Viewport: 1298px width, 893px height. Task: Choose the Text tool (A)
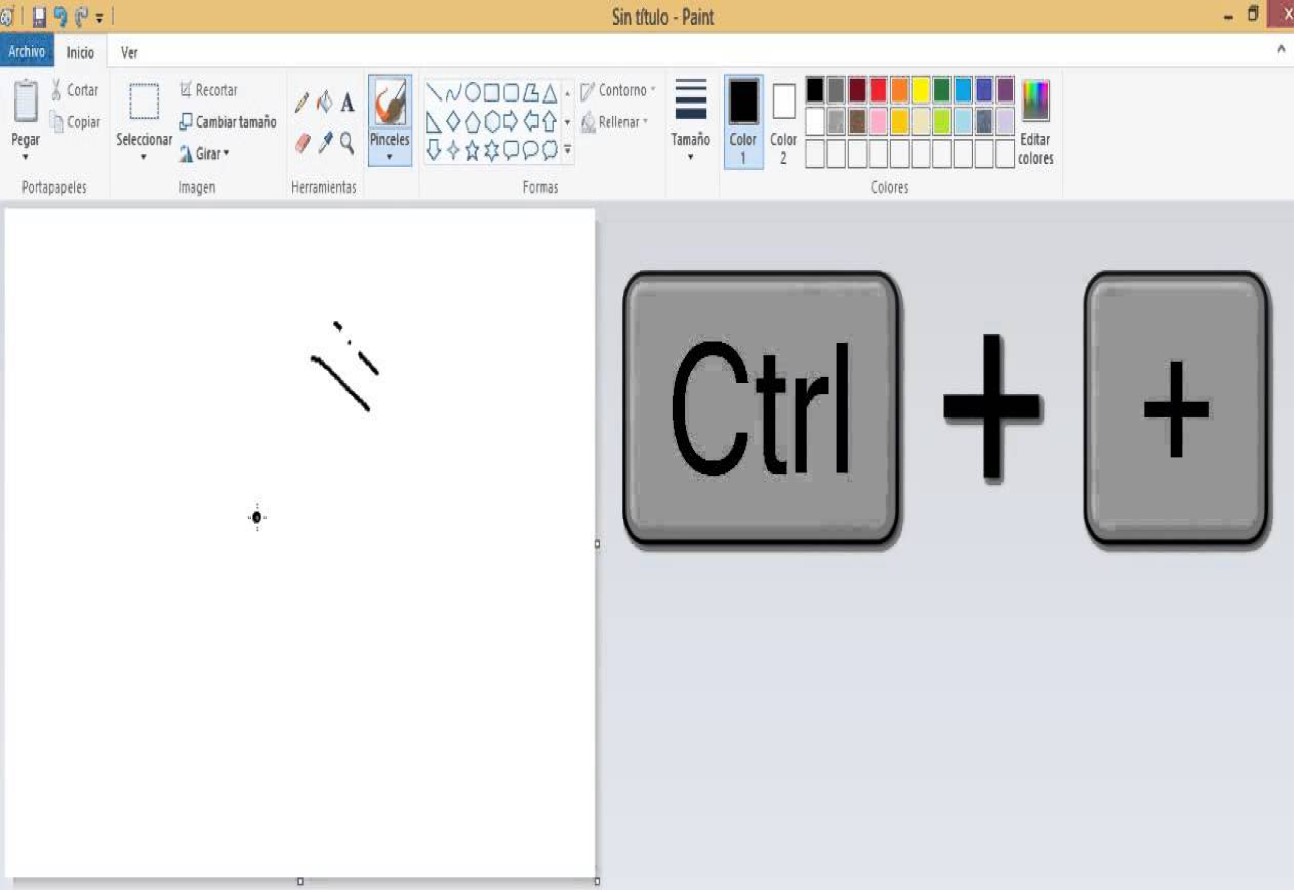pos(345,101)
